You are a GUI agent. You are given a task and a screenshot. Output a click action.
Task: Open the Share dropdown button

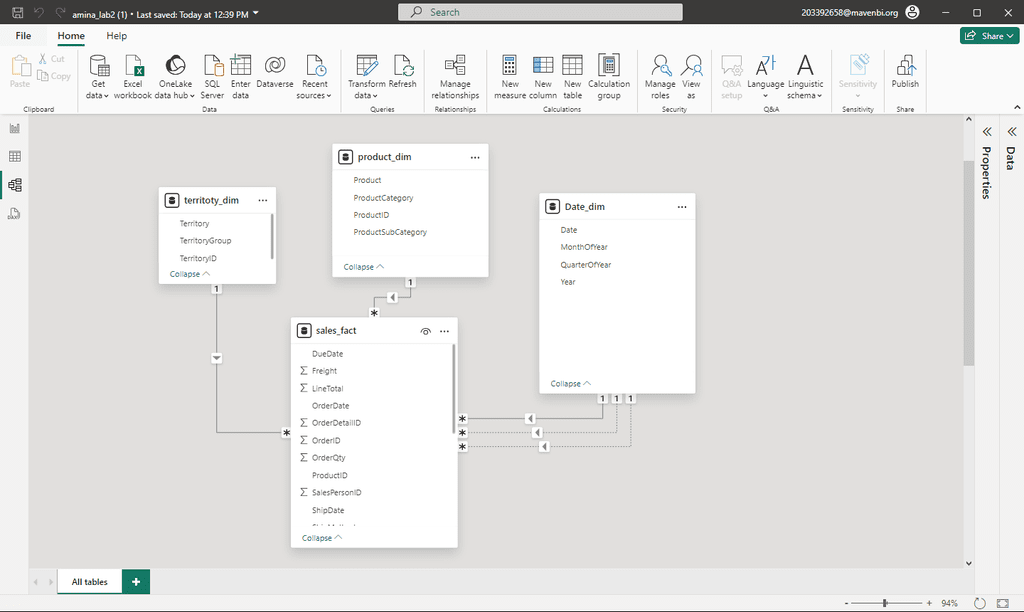pos(989,36)
